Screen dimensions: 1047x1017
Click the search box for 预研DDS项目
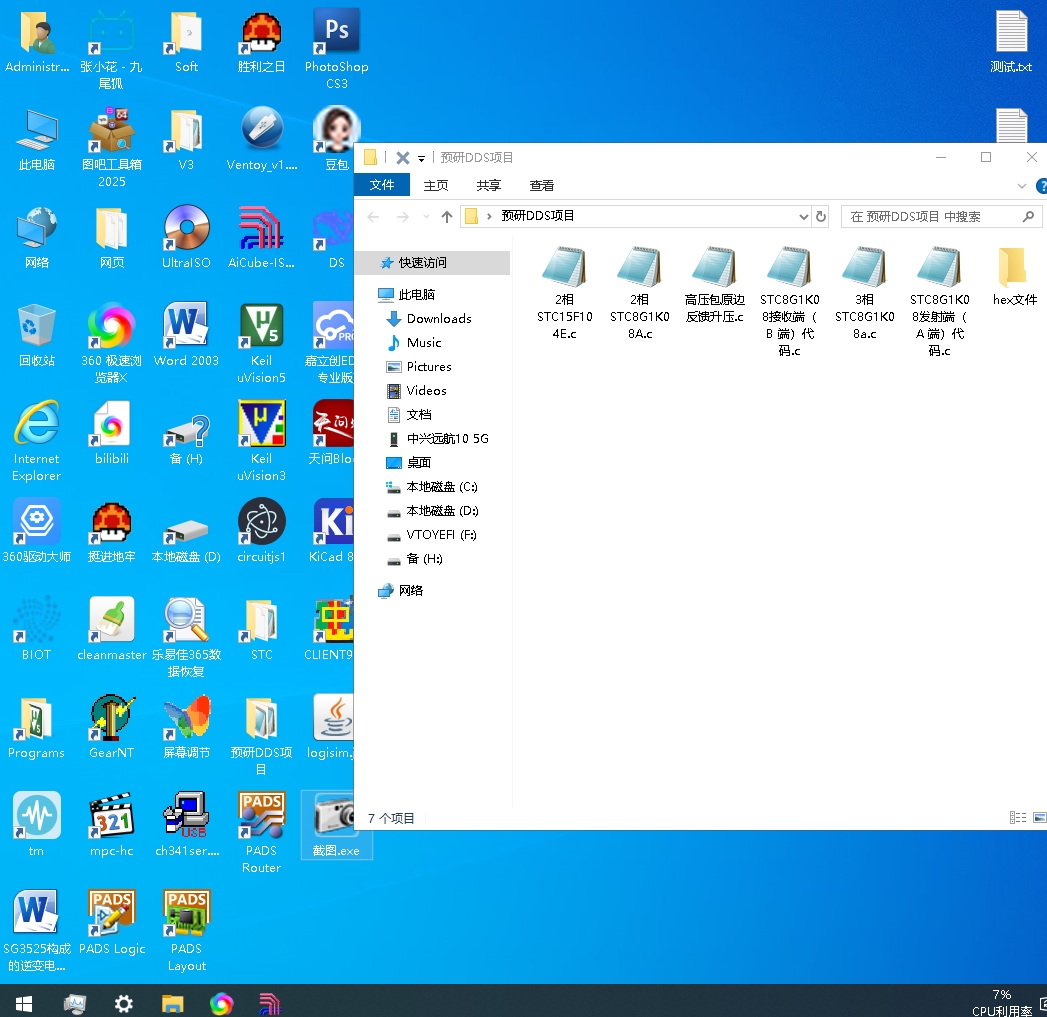click(930, 217)
